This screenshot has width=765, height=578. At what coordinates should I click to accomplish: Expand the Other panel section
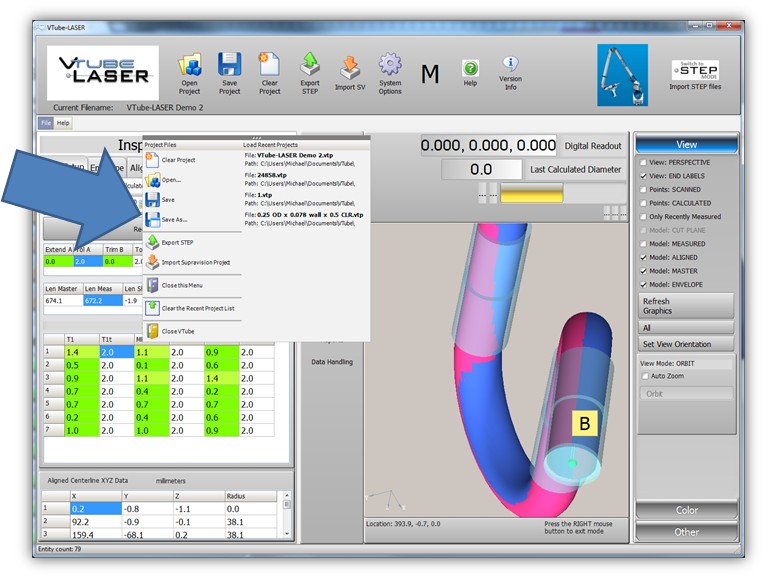point(687,532)
